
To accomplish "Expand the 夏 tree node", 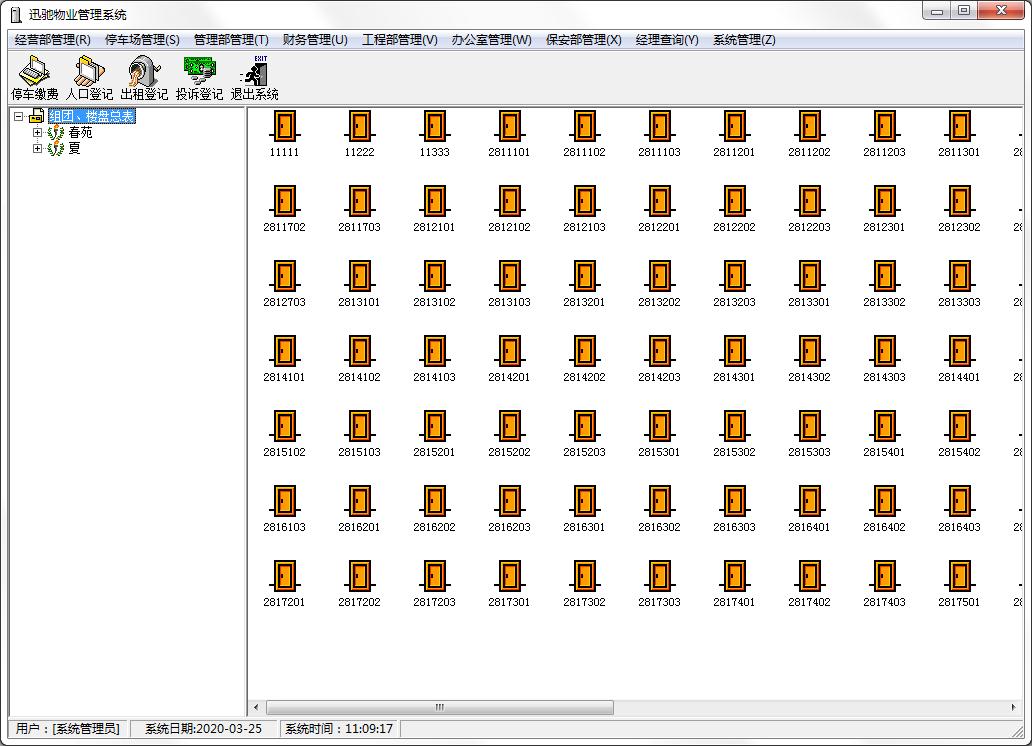I will pos(38,148).
